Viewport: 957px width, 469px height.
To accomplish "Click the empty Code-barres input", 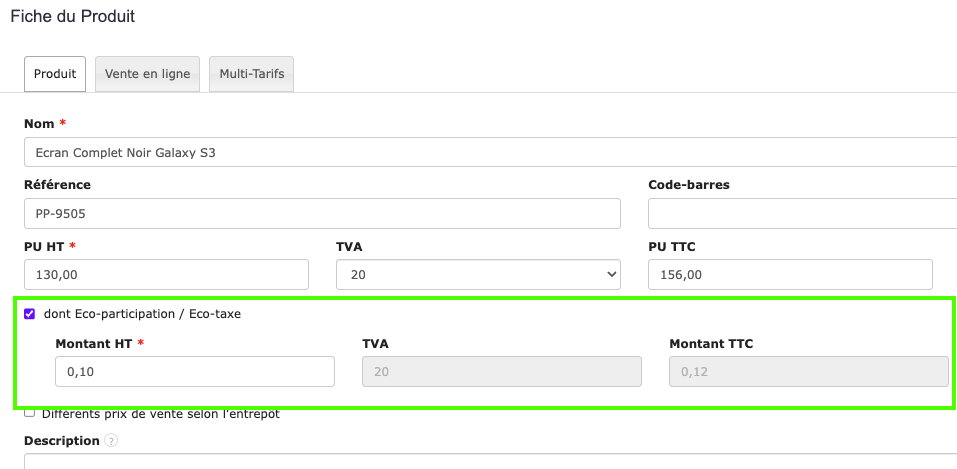I will [x=800, y=214].
